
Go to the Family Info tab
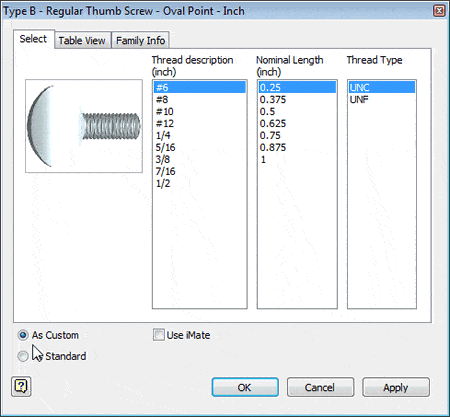click(140, 41)
